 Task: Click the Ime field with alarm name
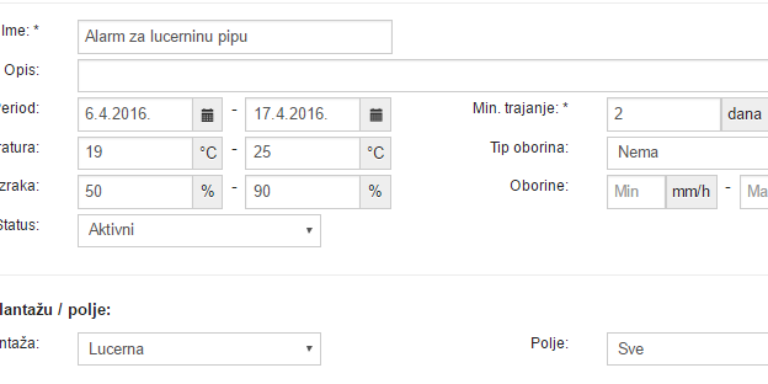[x=235, y=37]
